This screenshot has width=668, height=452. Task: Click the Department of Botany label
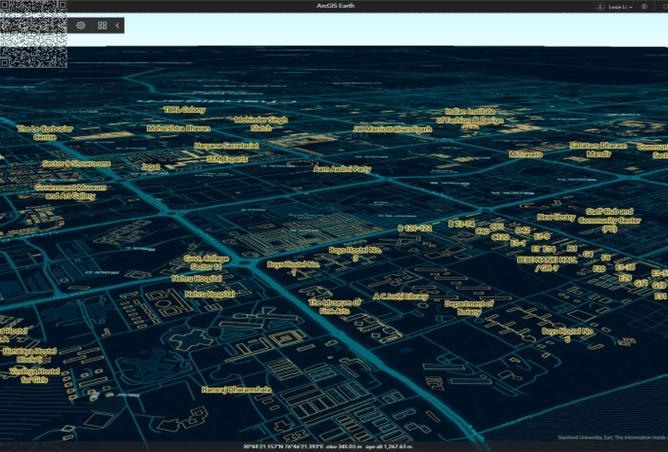click(x=469, y=308)
